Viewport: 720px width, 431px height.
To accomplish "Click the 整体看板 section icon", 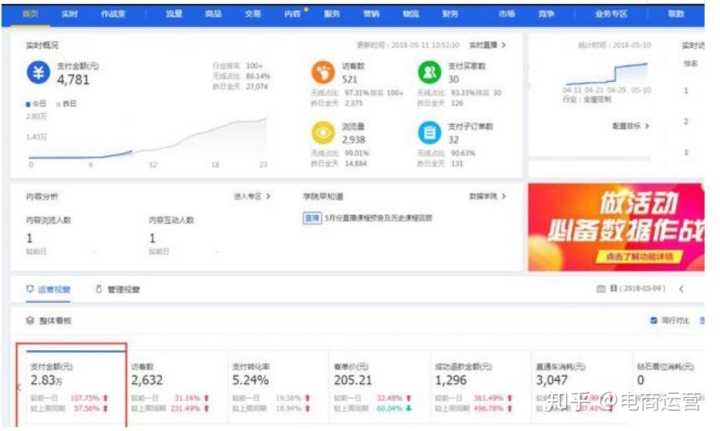I will [x=30, y=320].
